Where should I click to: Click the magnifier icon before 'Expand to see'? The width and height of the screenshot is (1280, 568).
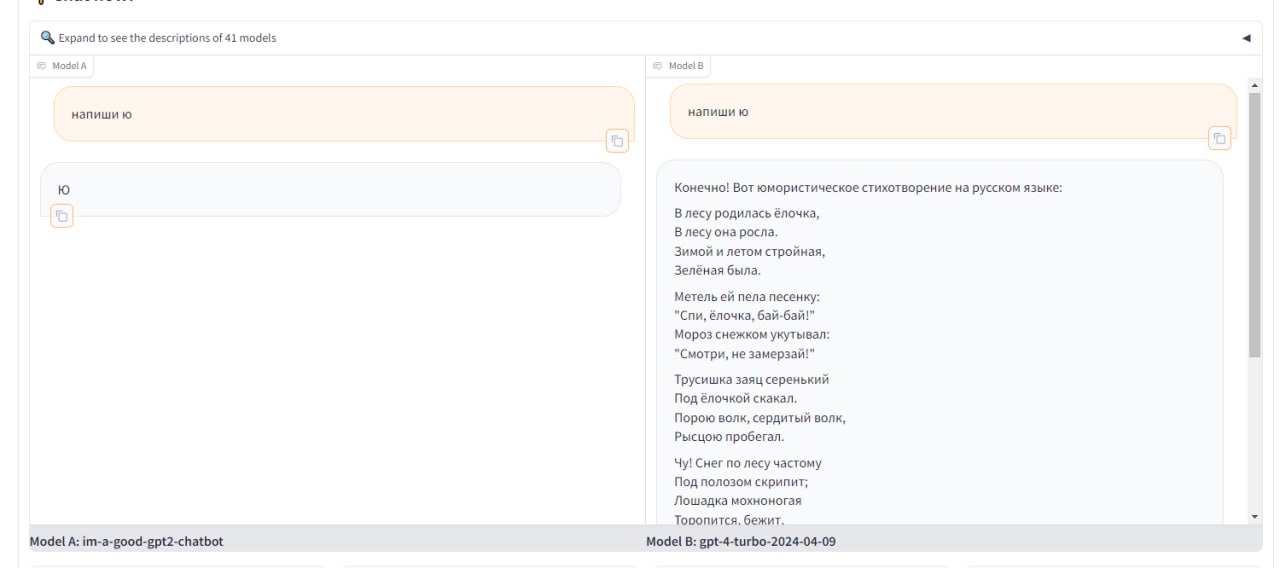tap(47, 38)
